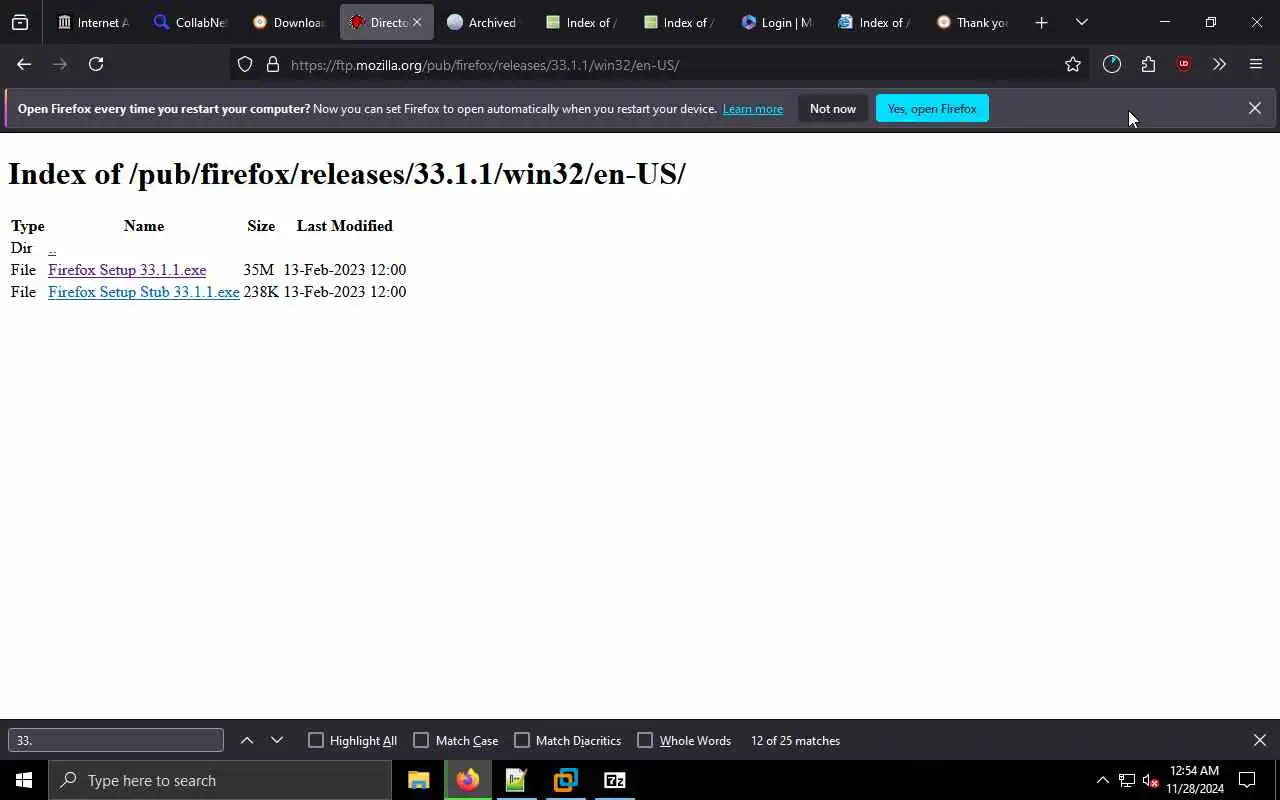List all open tabs dropdown
This screenshot has width=1280, height=800.
coord(1082,22)
